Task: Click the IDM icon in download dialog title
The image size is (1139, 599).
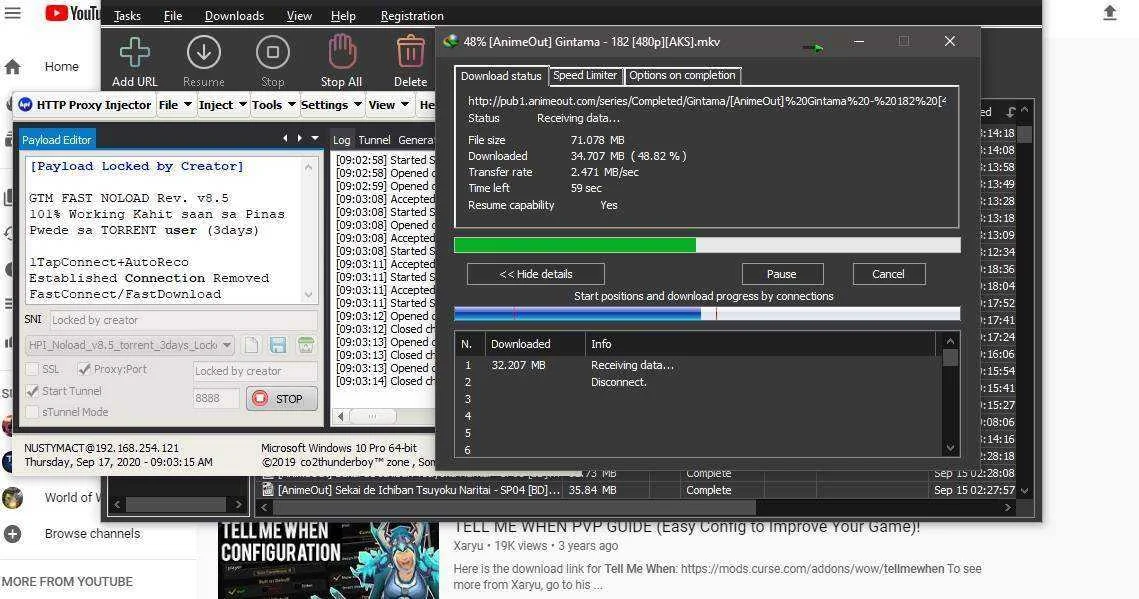Action: pyautogui.click(x=451, y=41)
